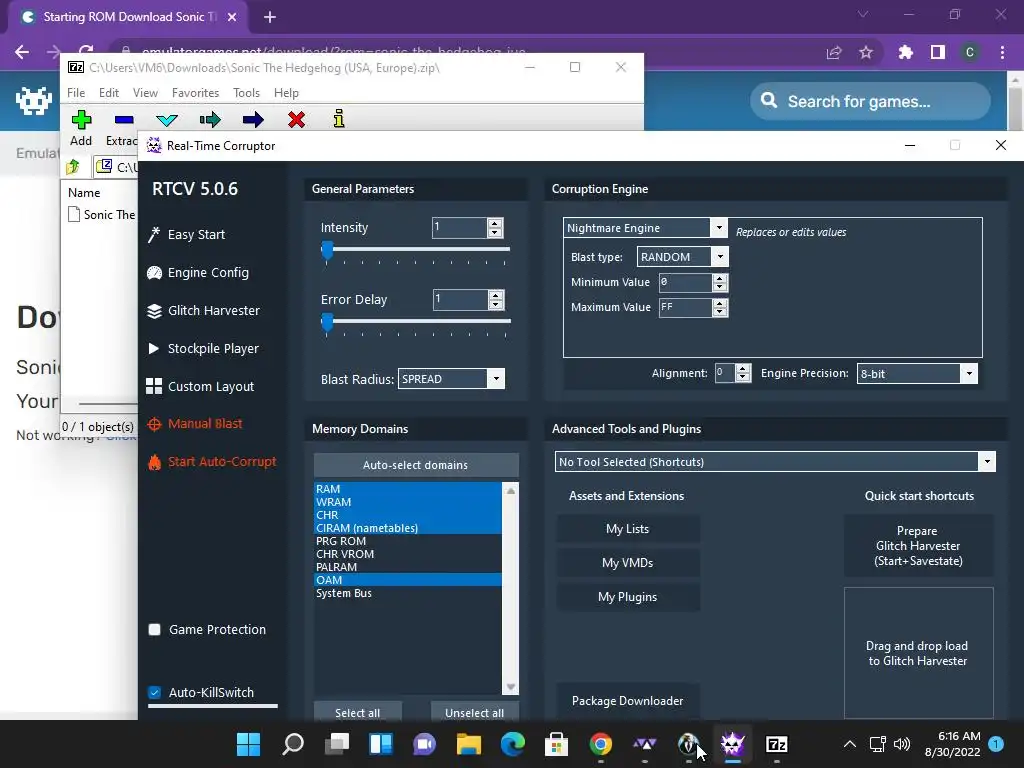The image size is (1024, 768).
Task: Open Engine Config in RTCV sidebar
Action: (x=198, y=272)
